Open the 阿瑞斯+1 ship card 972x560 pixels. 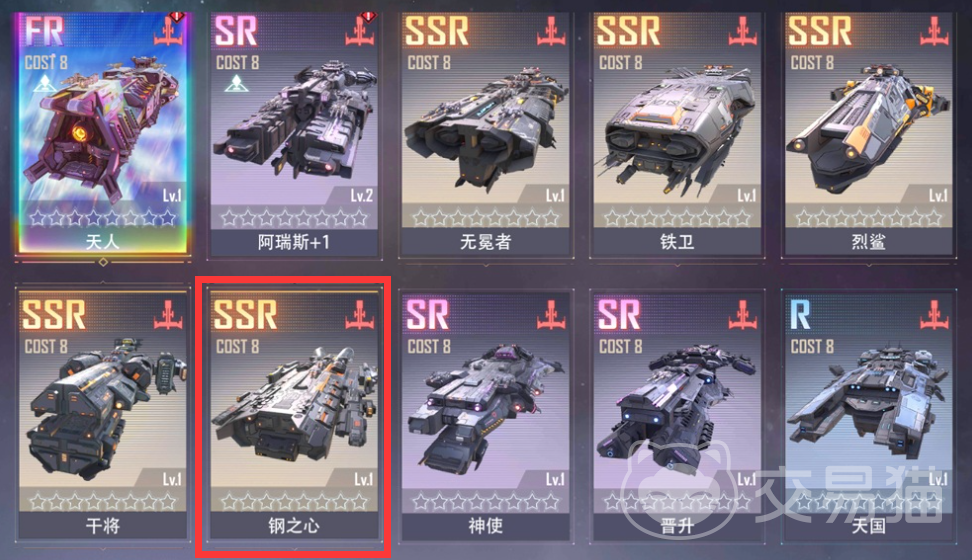[294, 133]
